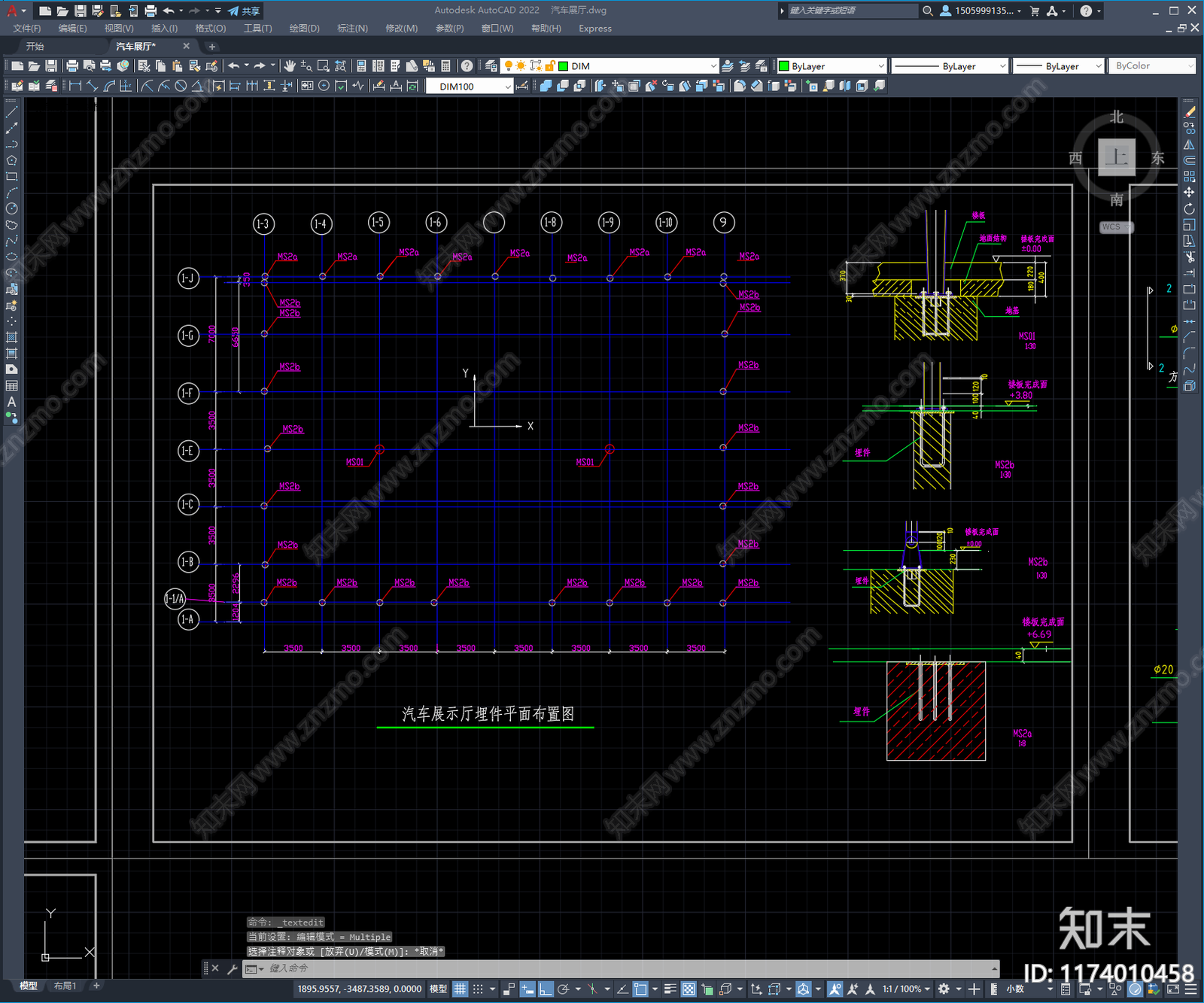Click the Hatch tool in left toolbar
The height and width of the screenshot is (1003, 1204).
[x=11, y=337]
